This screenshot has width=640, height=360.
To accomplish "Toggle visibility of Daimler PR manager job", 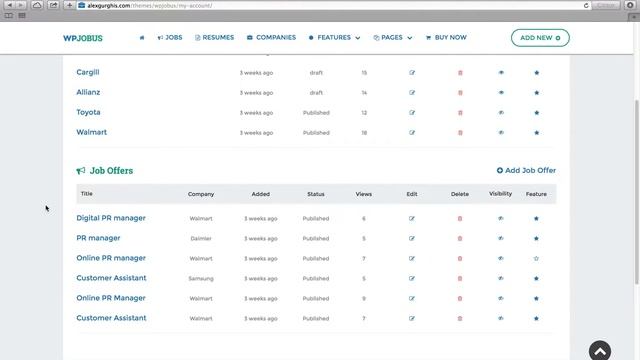I will [x=500, y=238].
